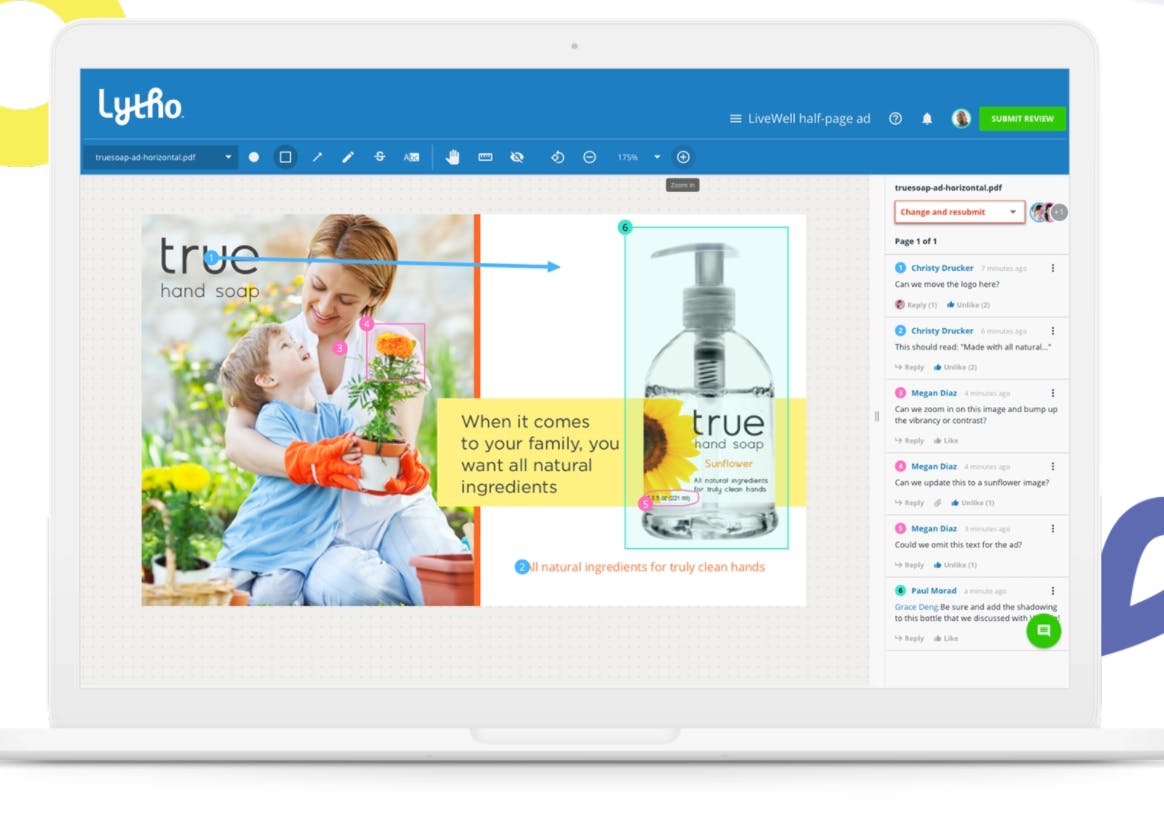
Task: Click the Submit Review button
Action: (x=1022, y=119)
